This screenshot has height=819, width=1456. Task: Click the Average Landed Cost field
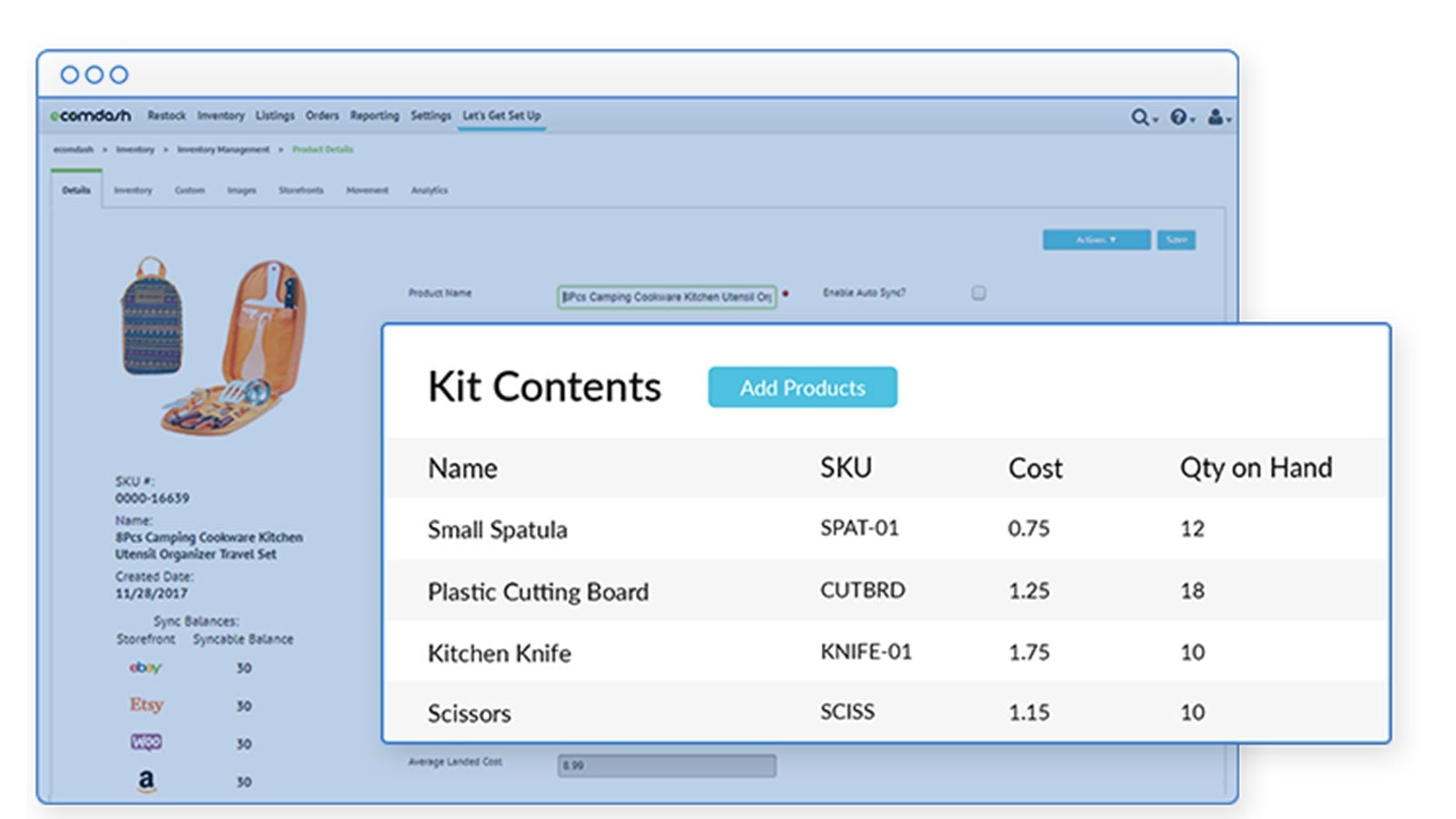coord(666,766)
